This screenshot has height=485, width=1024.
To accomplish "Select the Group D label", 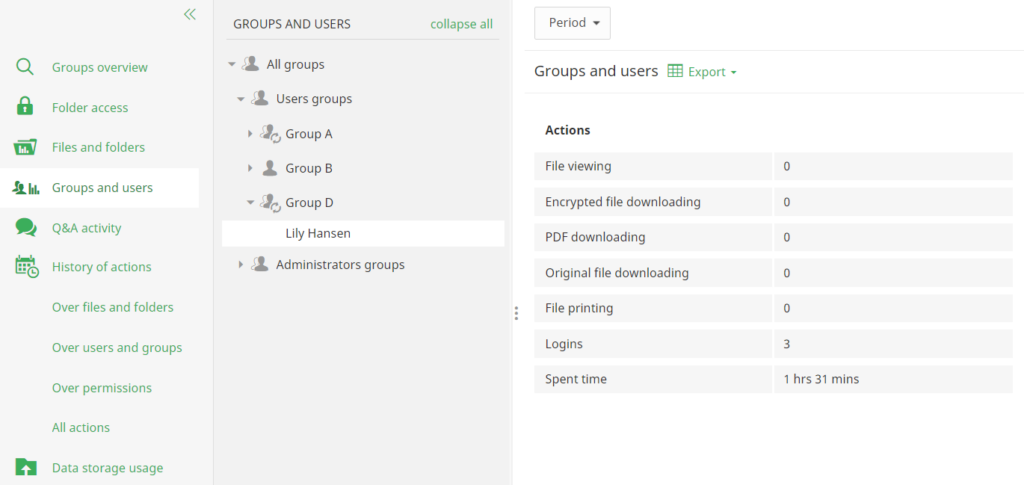I will coord(310,202).
